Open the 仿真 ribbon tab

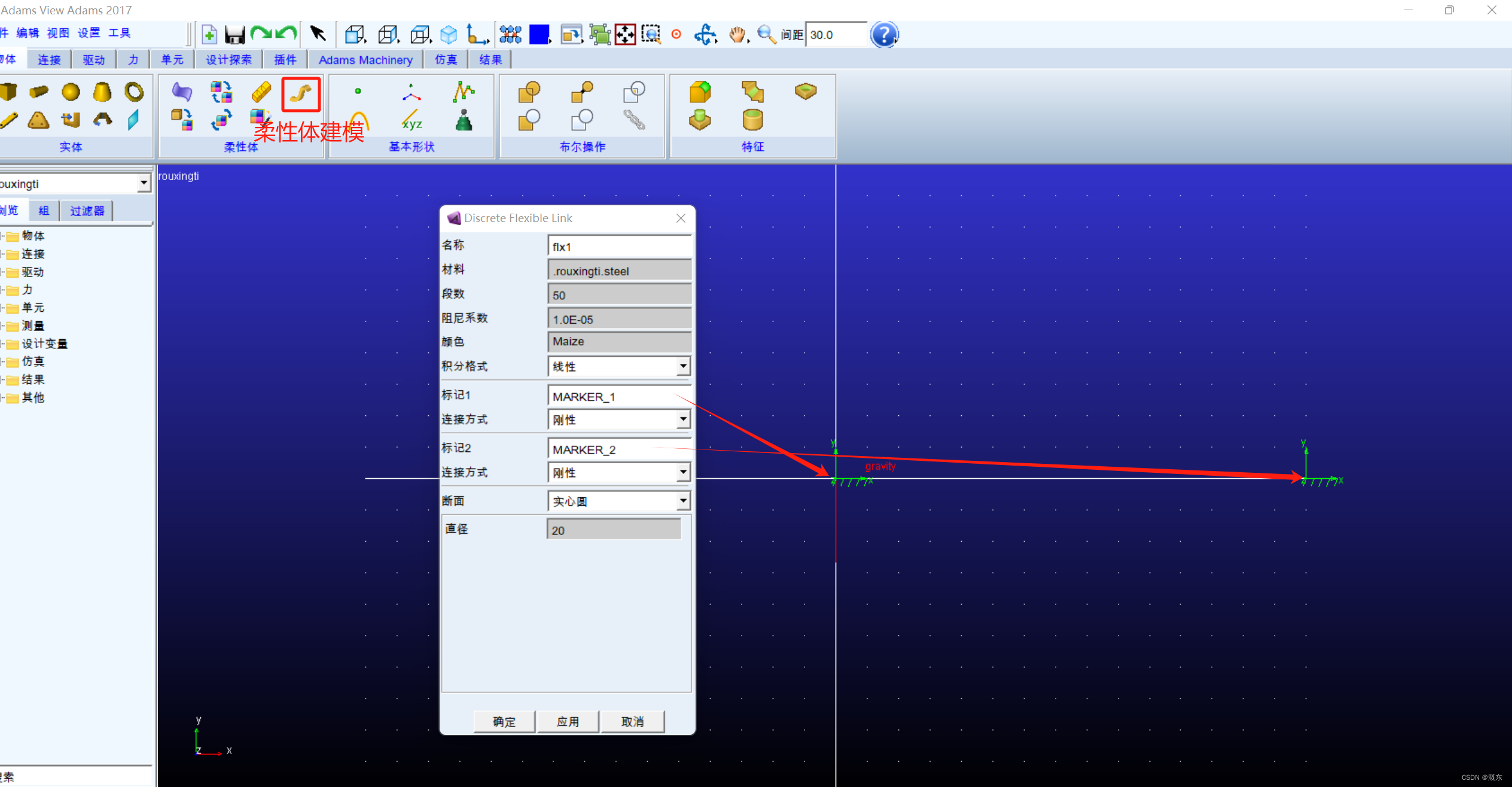click(x=446, y=60)
